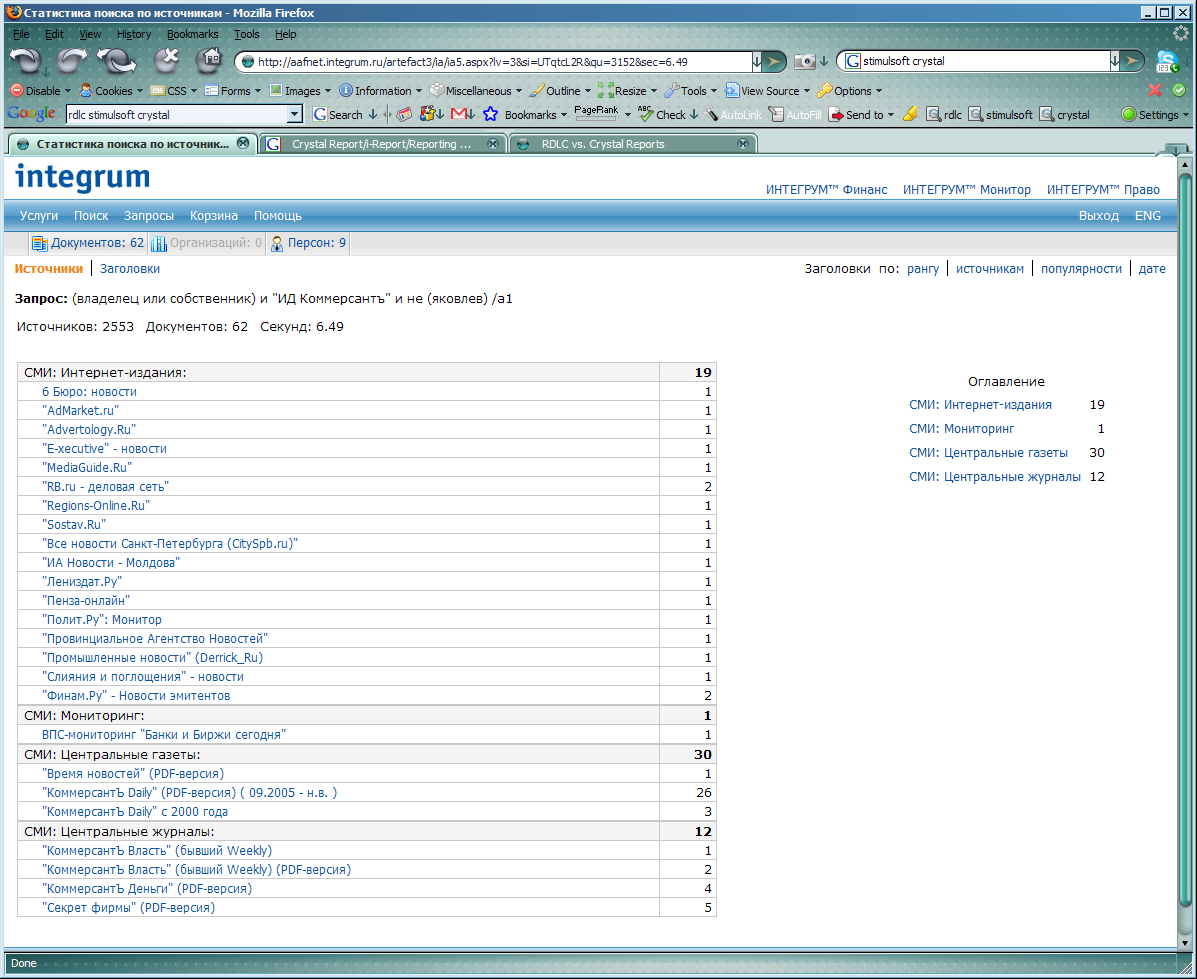Click the AutoFill button
This screenshot has height=979, width=1197.
795,115
